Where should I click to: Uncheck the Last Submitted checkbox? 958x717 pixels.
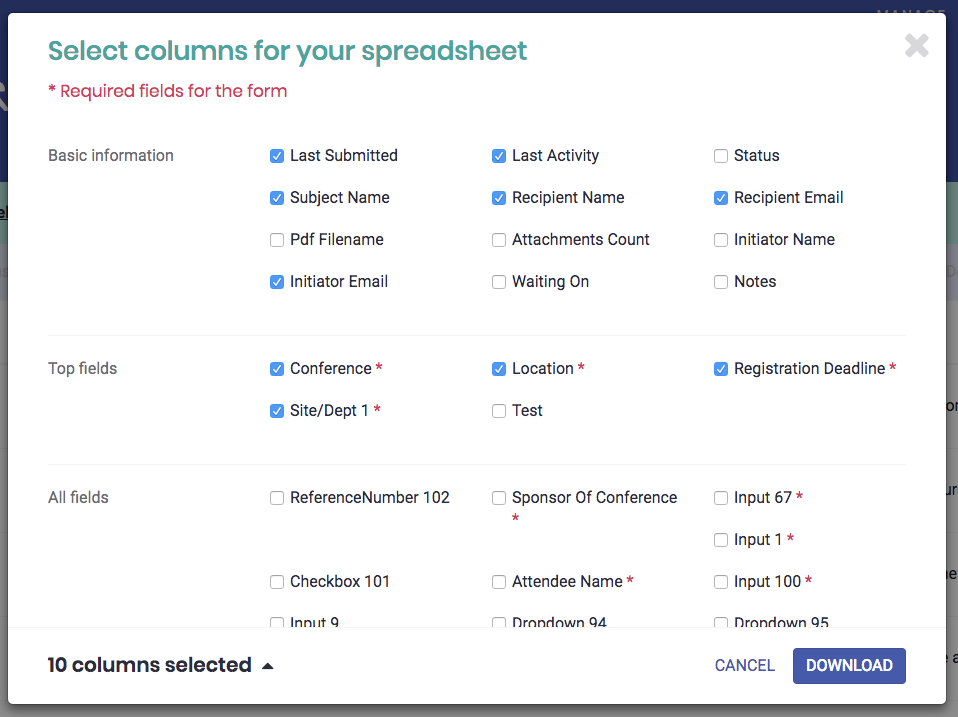(277, 156)
